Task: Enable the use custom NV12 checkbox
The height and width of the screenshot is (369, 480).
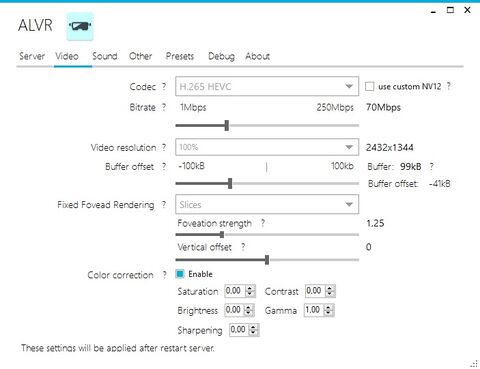Action: [x=369, y=87]
